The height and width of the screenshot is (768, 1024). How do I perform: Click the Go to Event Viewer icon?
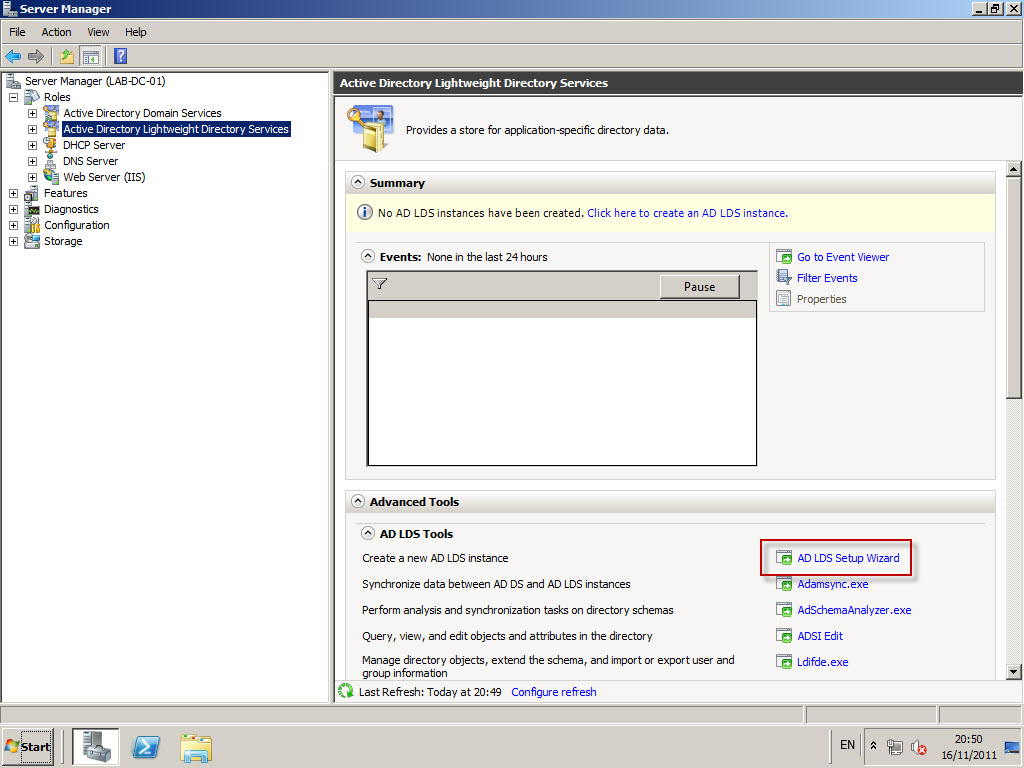tap(784, 257)
